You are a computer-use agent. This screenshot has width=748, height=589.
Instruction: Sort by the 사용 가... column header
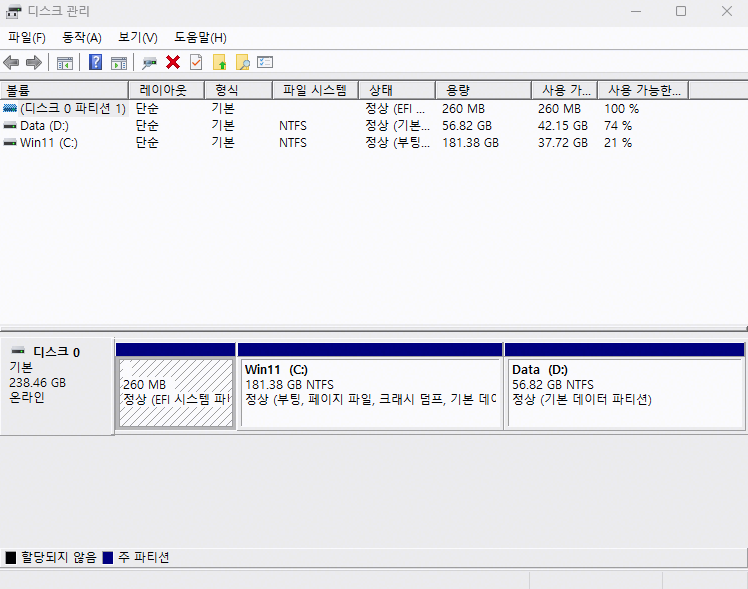tap(565, 90)
